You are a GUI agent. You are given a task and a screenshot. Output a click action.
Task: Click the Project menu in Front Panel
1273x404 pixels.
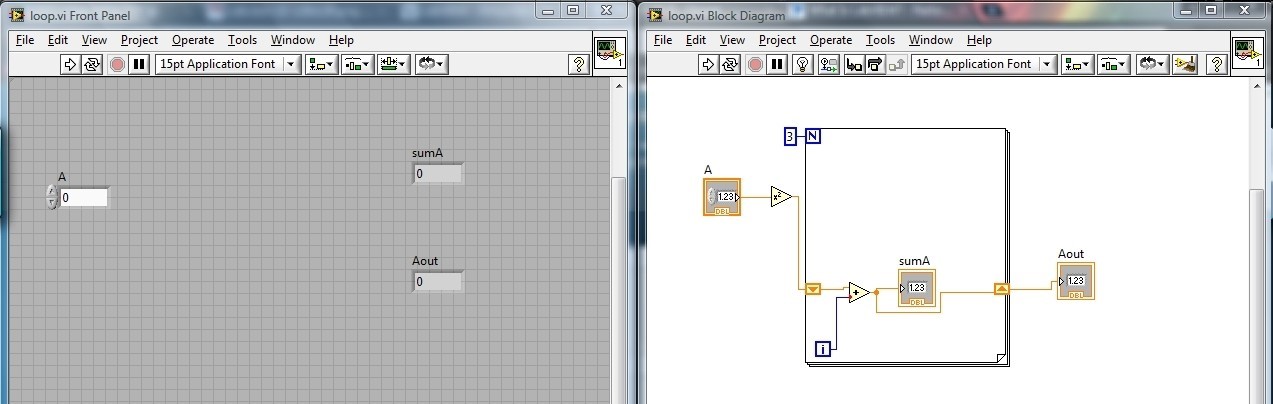[139, 40]
